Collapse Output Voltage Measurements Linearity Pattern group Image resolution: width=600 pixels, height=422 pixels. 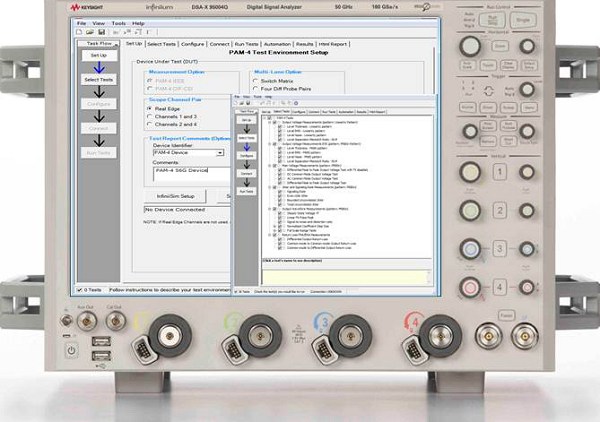tap(270, 122)
